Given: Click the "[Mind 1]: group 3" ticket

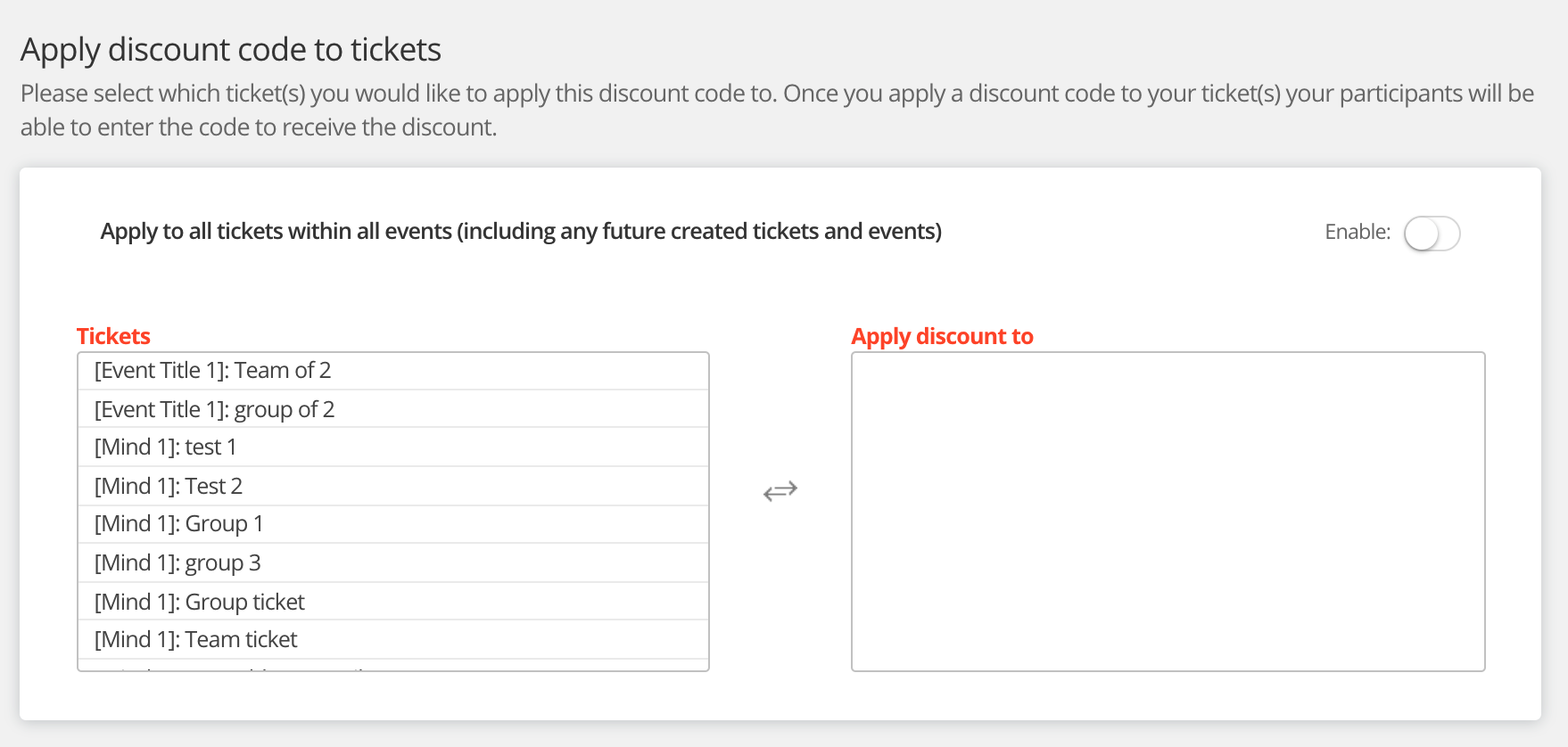Looking at the screenshot, I should click(x=177, y=562).
